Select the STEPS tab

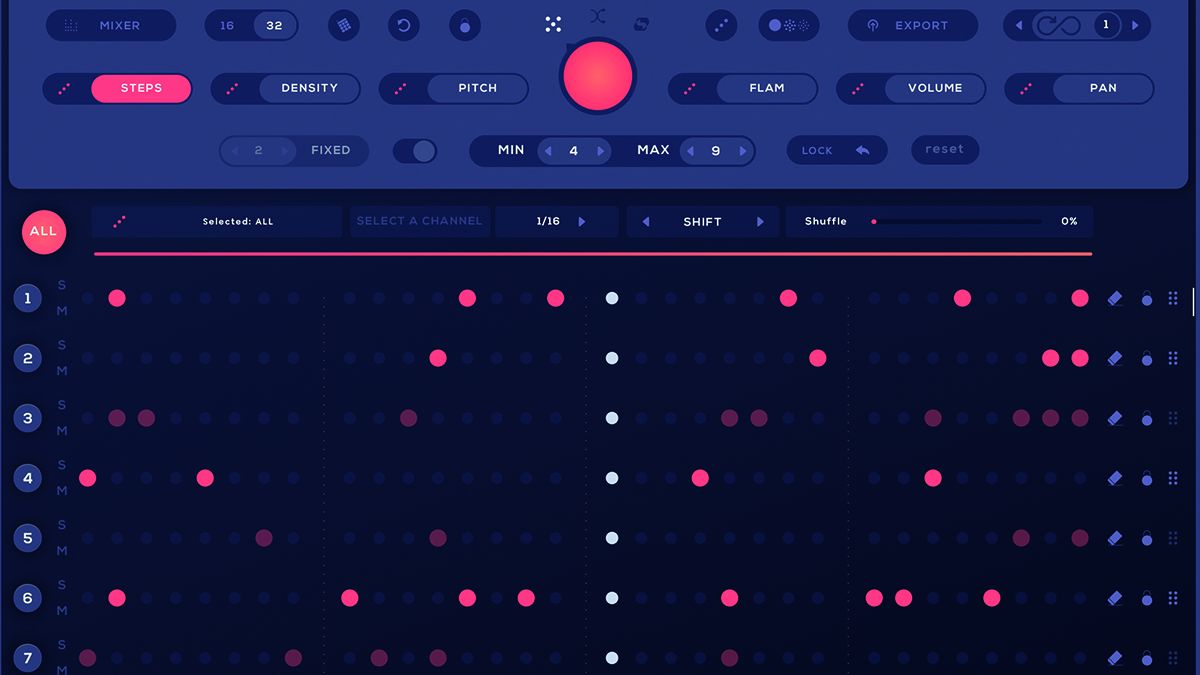pyautogui.click(x=141, y=88)
